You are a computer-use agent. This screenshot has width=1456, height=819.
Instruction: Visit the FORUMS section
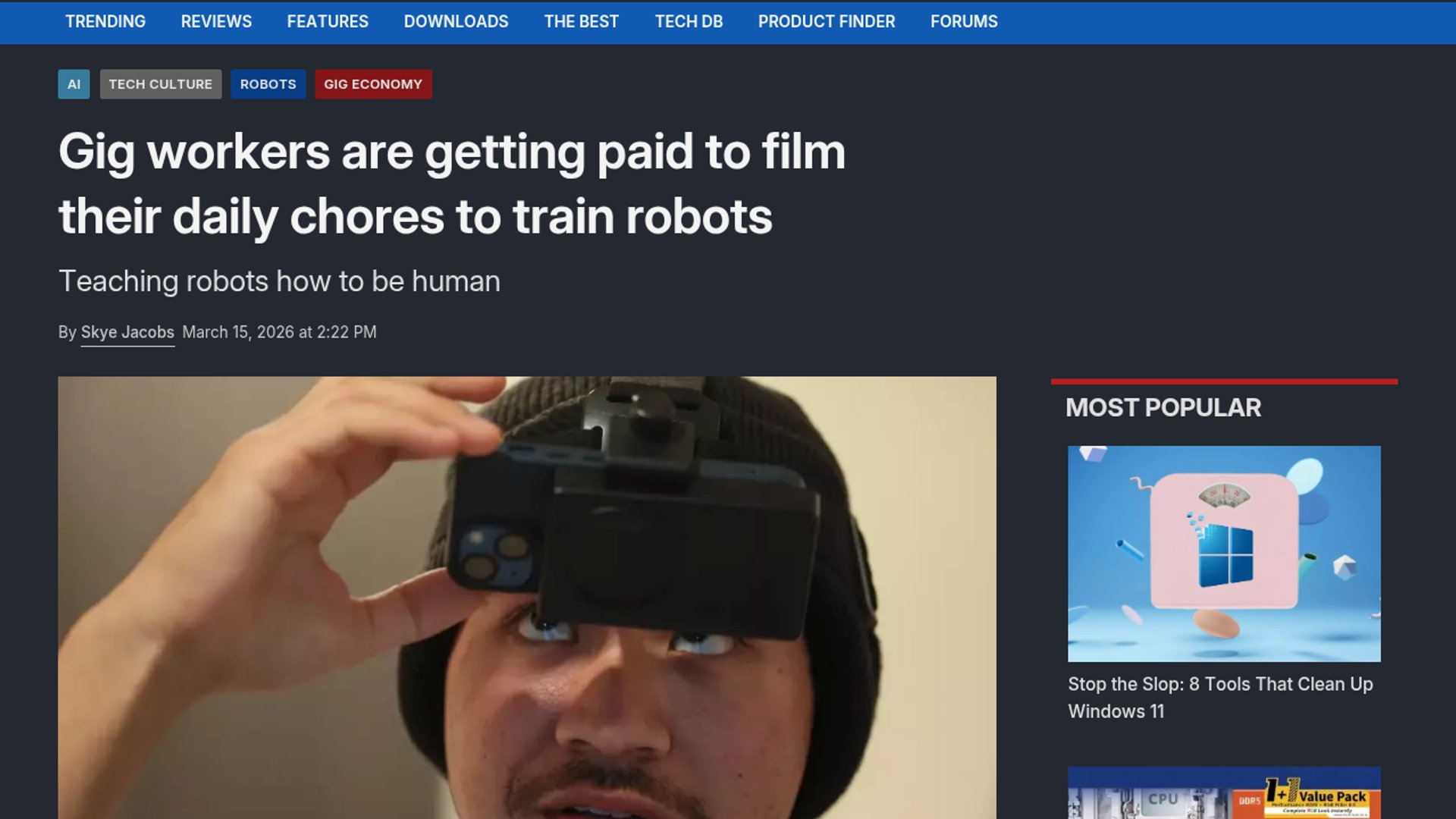[964, 21]
